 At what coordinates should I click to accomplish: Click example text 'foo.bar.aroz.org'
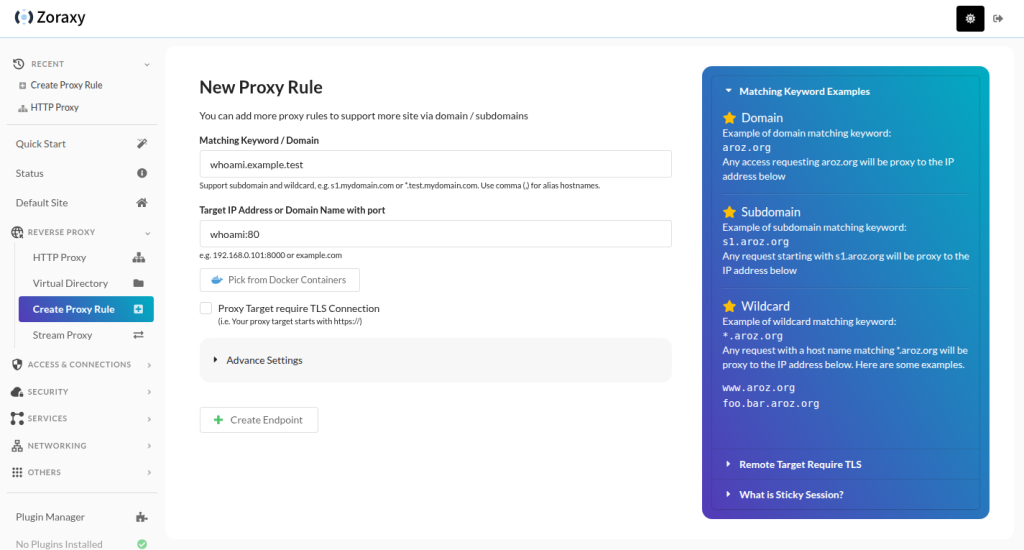771,404
